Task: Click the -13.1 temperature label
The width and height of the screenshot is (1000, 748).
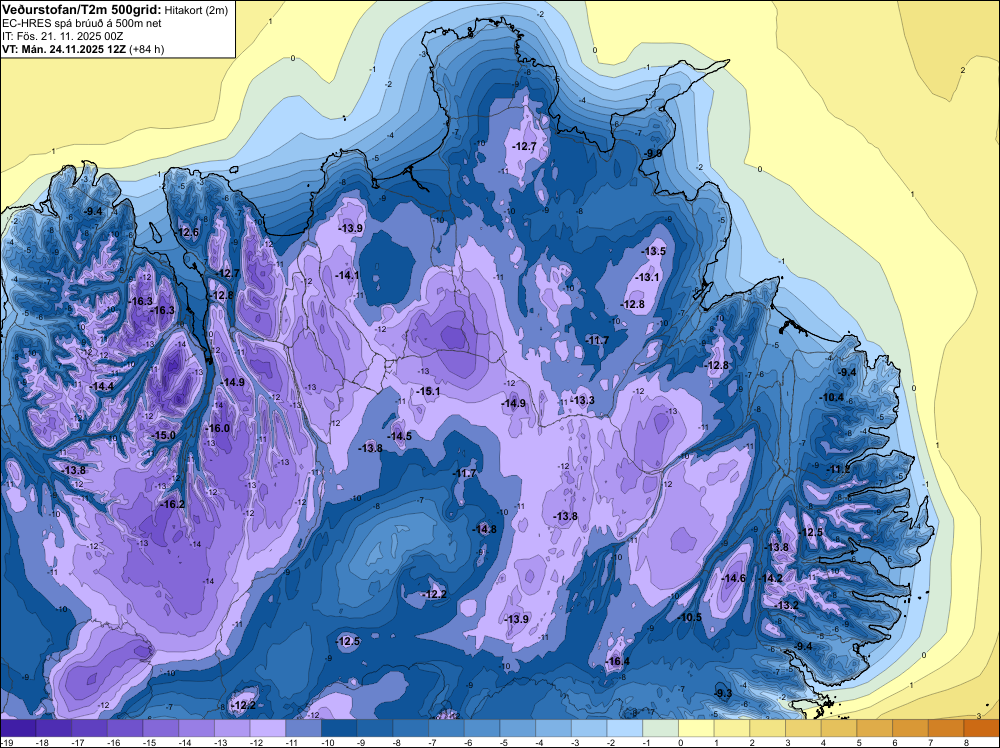Action: click(647, 277)
